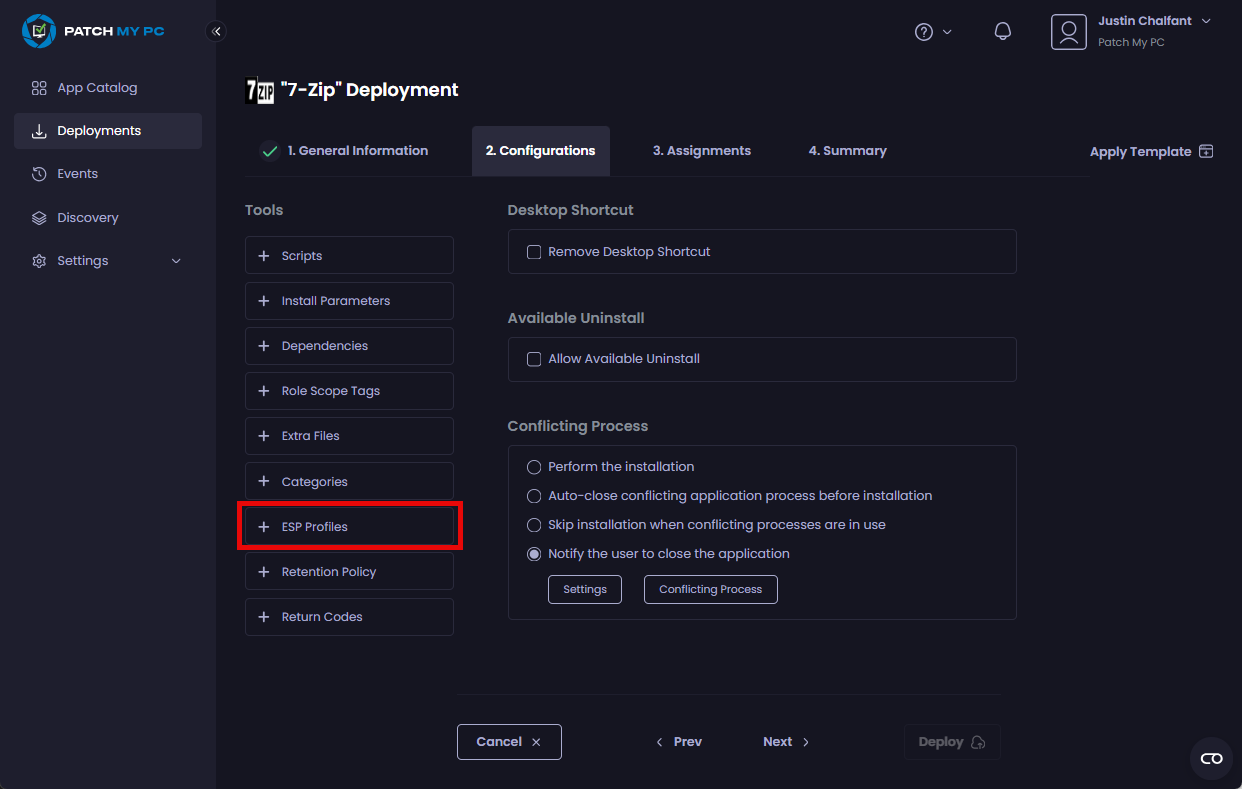Image resolution: width=1242 pixels, height=789 pixels.
Task: Collapse the sidebar with the double-chevron icon
Action: pyautogui.click(x=216, y=31)
